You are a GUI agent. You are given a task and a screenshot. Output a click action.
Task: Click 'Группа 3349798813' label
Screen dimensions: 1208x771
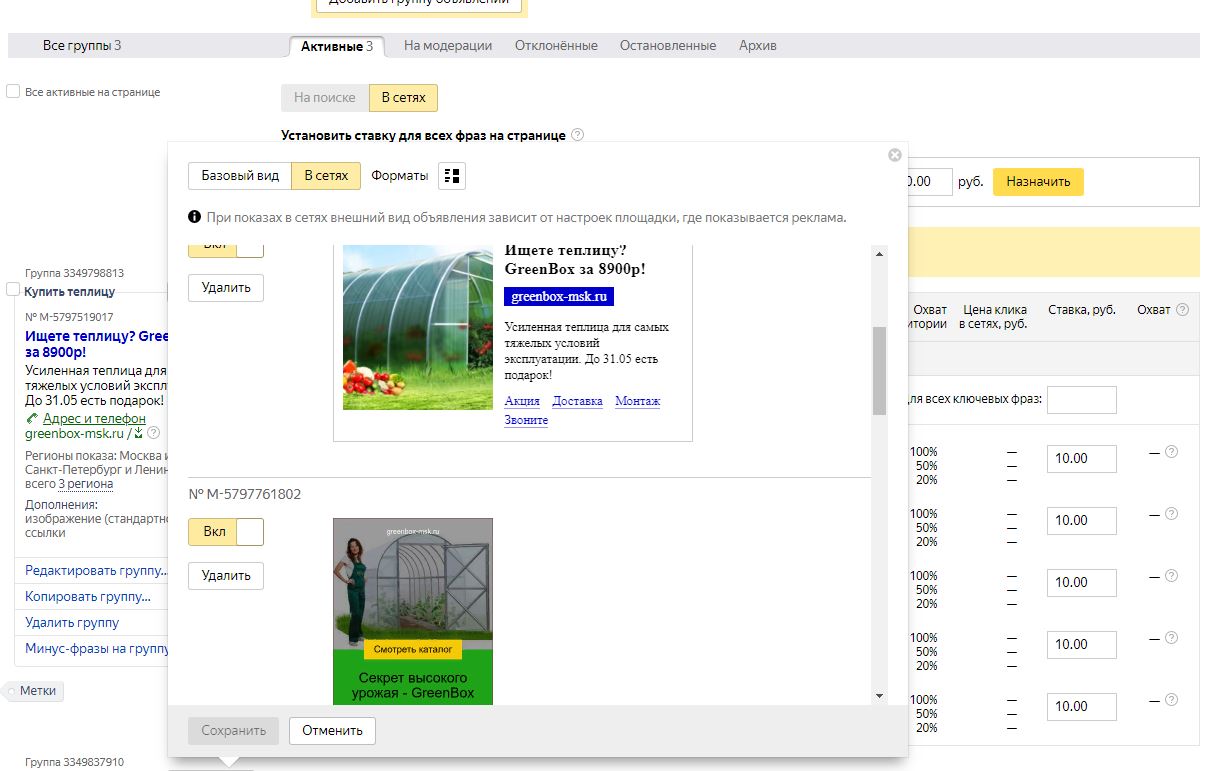74,273
